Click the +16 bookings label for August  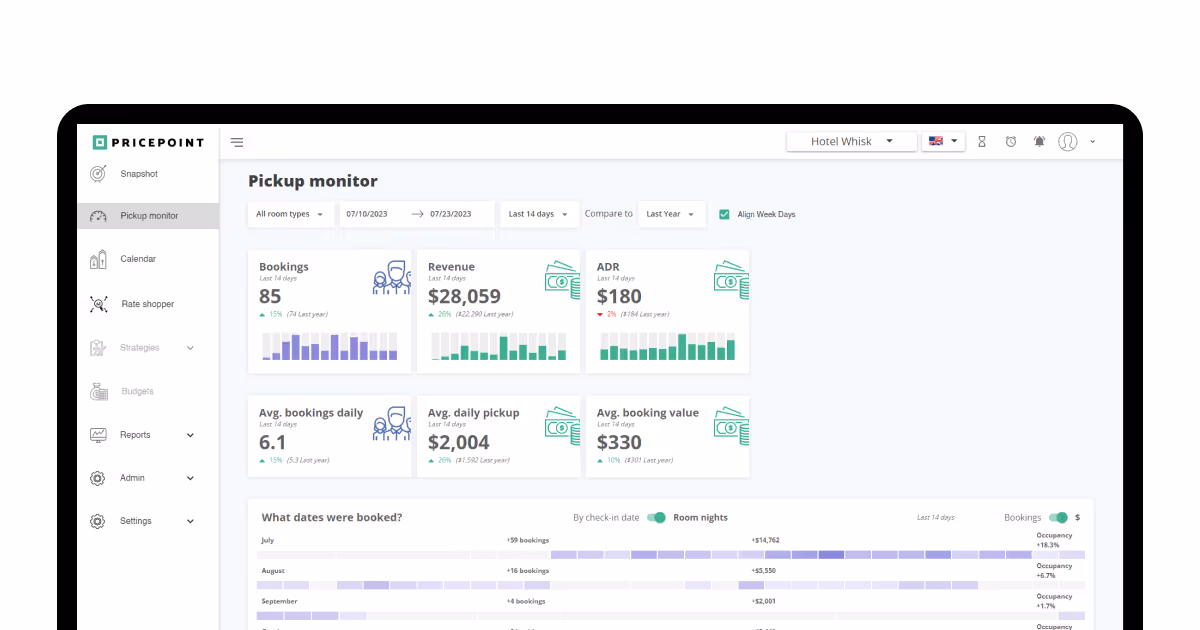[x=528, y=571]
